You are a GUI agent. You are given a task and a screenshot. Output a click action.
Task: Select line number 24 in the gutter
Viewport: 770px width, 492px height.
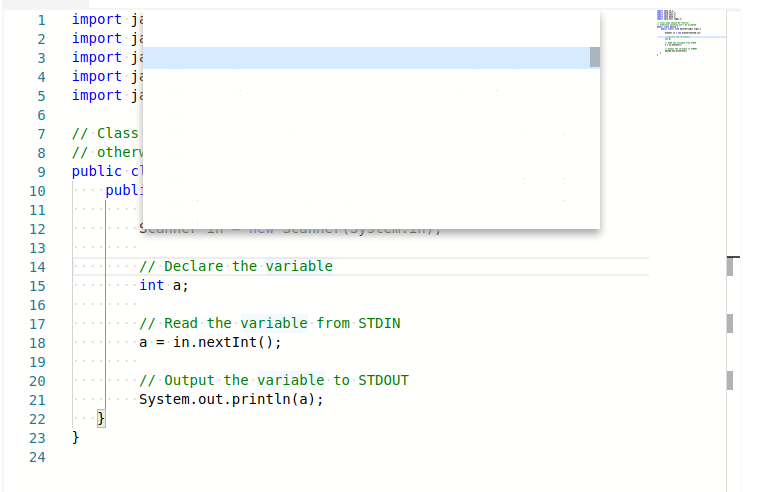coord(37,458)
